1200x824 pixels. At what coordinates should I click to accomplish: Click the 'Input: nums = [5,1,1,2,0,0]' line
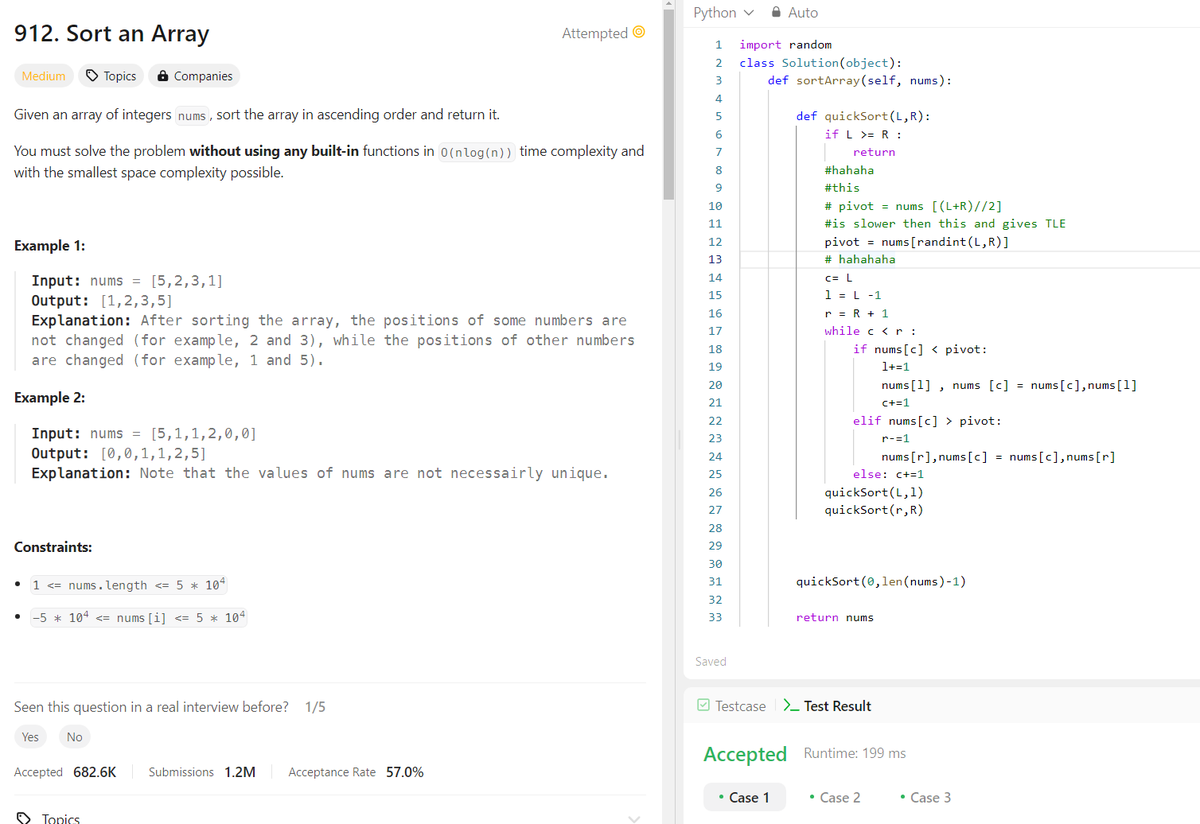coord(144,434)
